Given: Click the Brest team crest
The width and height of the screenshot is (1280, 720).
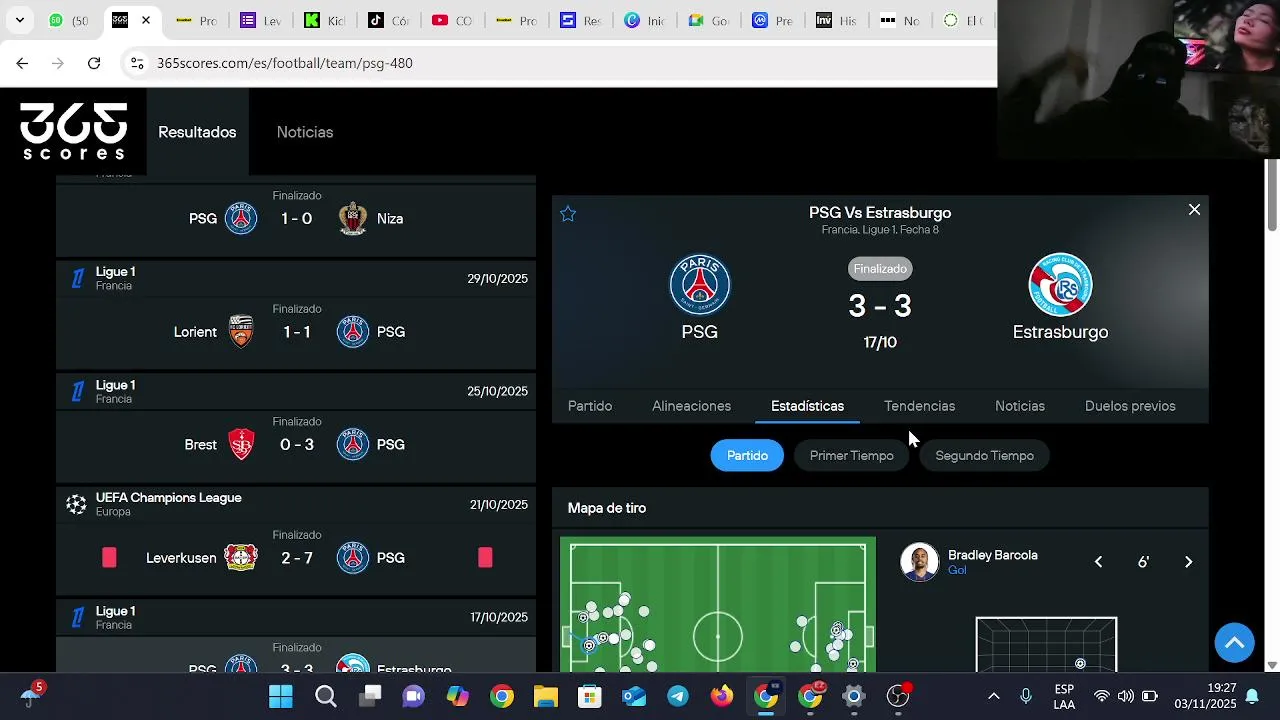Looking at the screenshot, I should tap(241, 445).
